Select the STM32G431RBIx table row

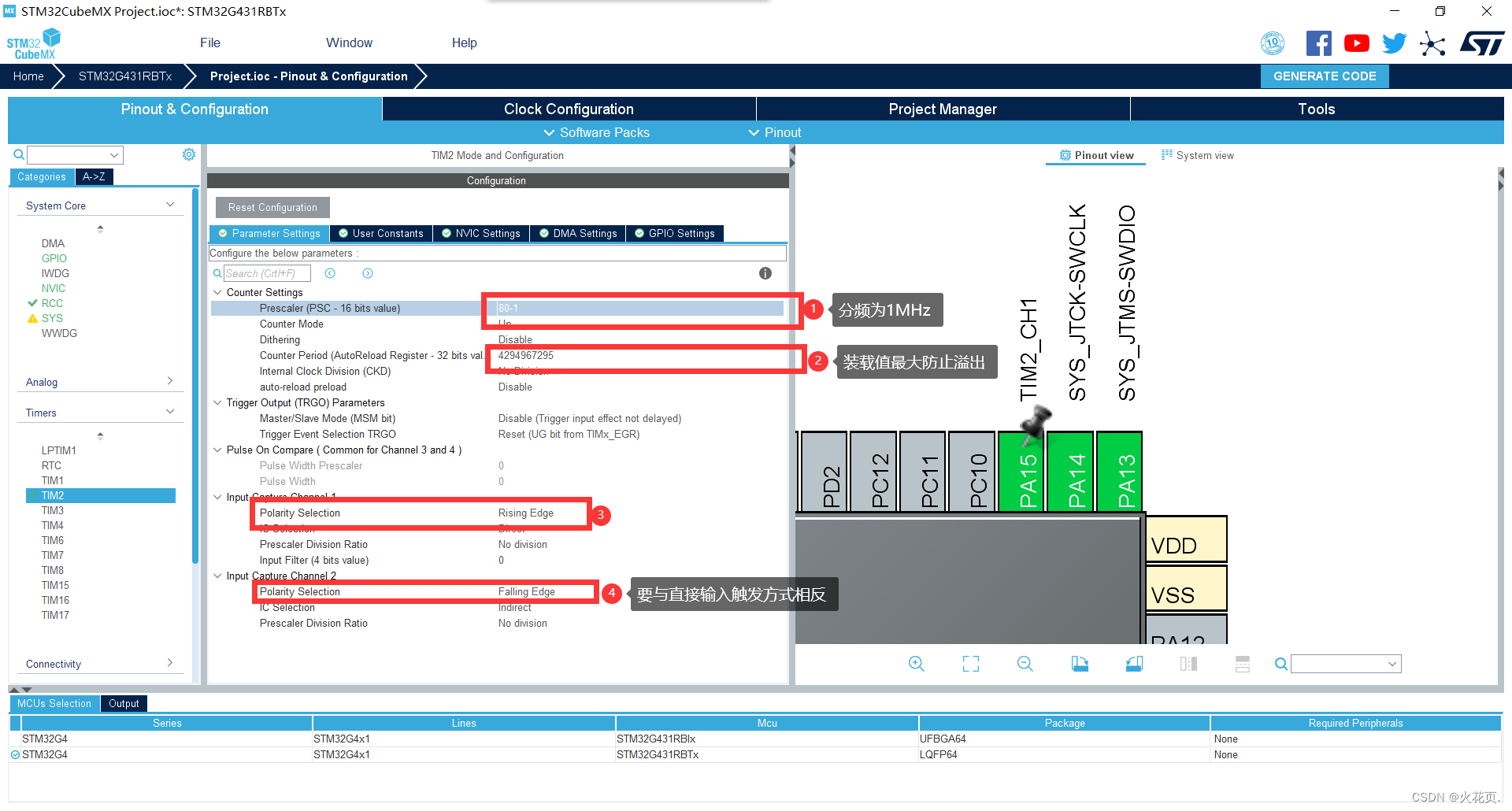pyautogui.click(x=755, y=739)
